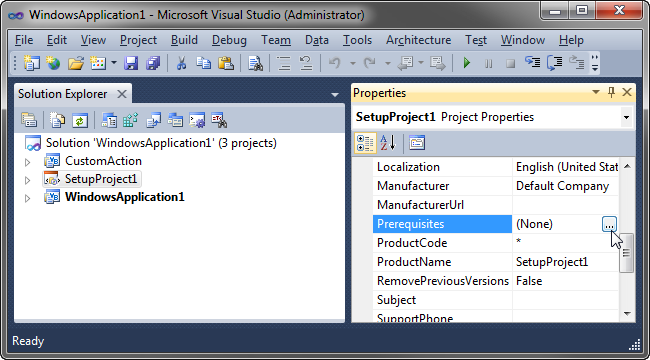Open the toolbar overflow options arrow

[x=595, y=63]
